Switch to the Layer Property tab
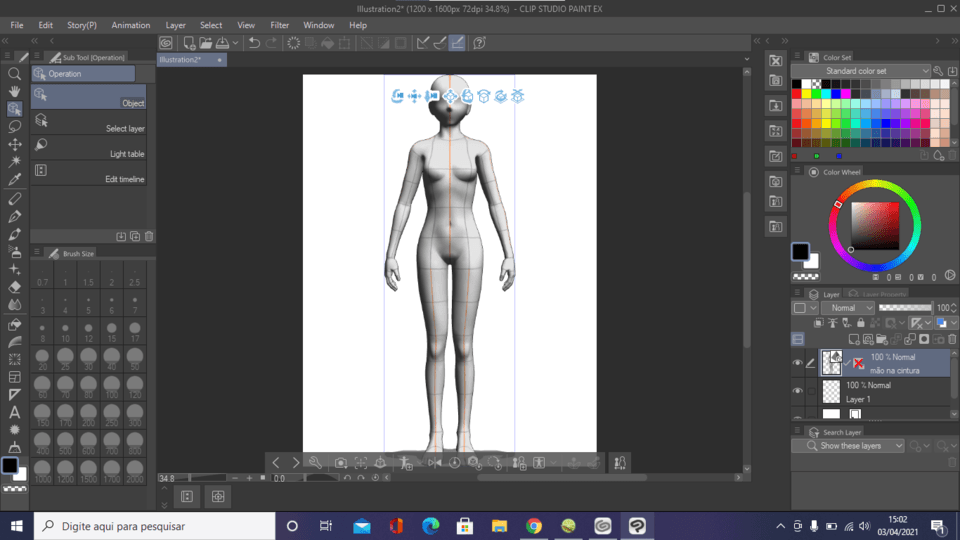The height and width of the screenshot is (540, 960). (877, 294)
